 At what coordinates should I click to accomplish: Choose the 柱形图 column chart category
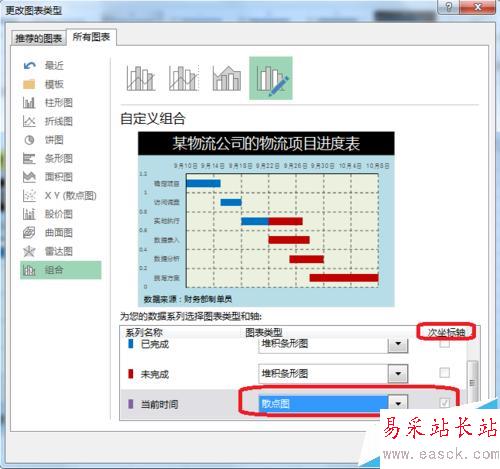click(61, 102)
